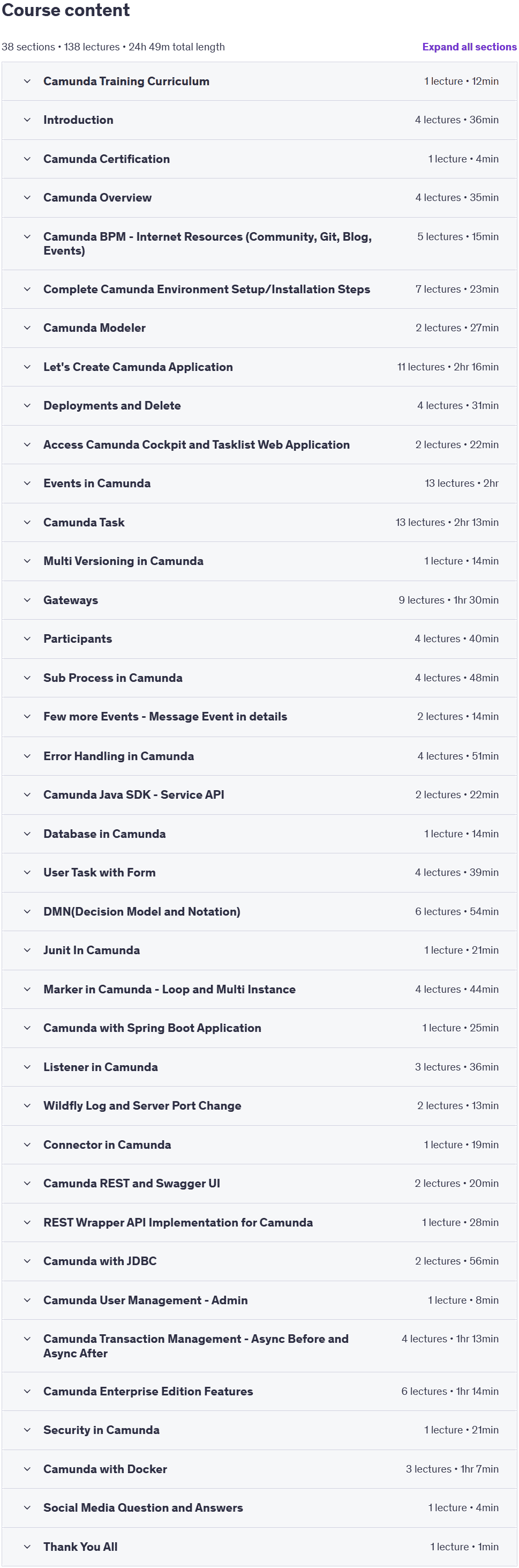The image size is (519, 1568).
Task: Click chevron next to Connector in Camunda
Action: (x=27, y=1145)
